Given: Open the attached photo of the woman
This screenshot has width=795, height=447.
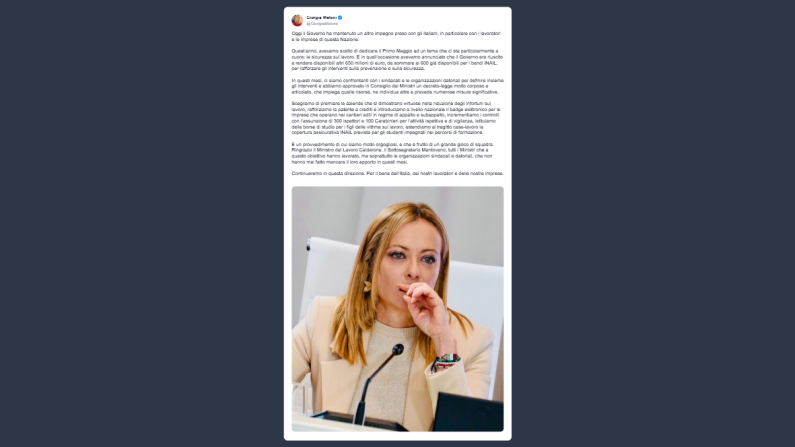Looking at the screenshot, I should (398, 309).
